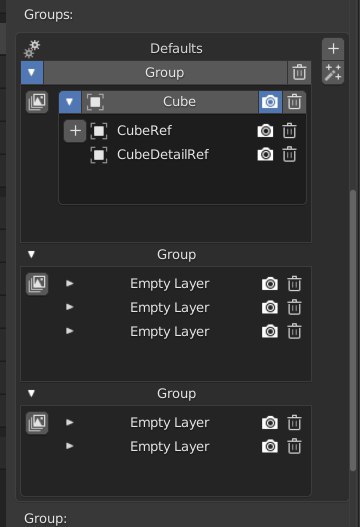The height and width of the screenshot is (527, 360).
Task: Click the object icon left of CubeDetailRef
Action: [x=99, y=155]
